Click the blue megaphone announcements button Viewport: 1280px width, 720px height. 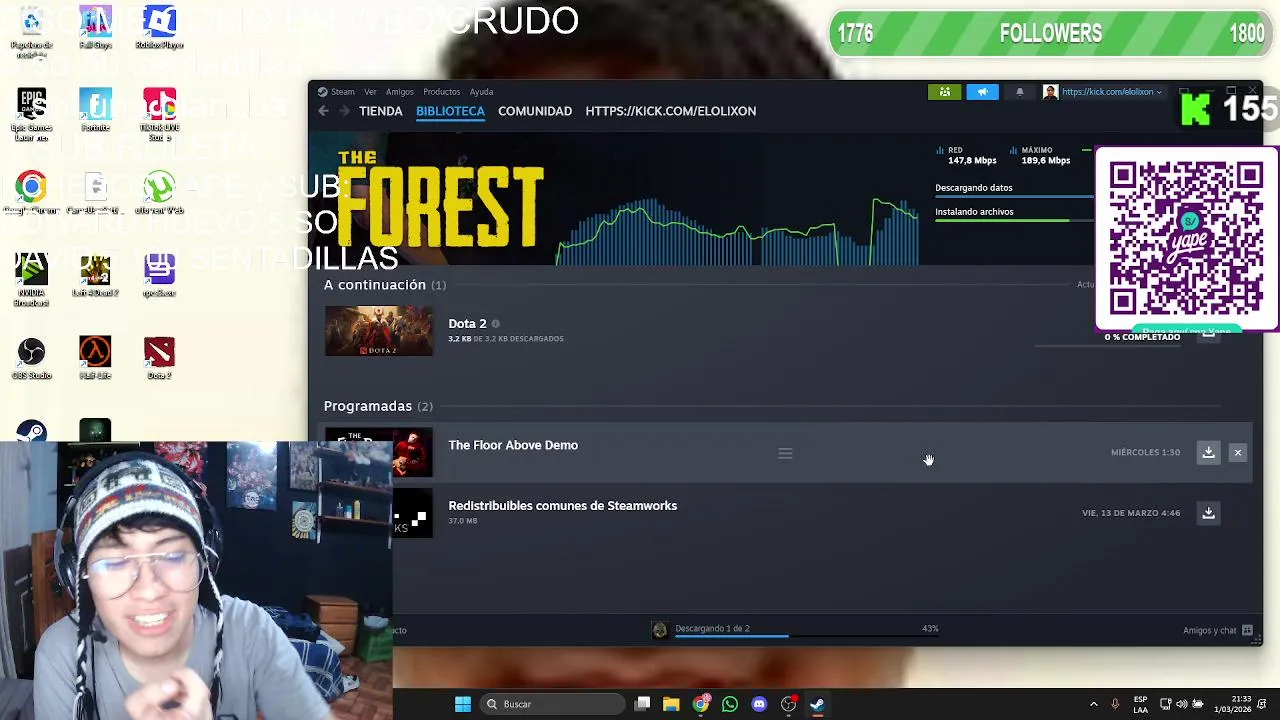[982, 92]
